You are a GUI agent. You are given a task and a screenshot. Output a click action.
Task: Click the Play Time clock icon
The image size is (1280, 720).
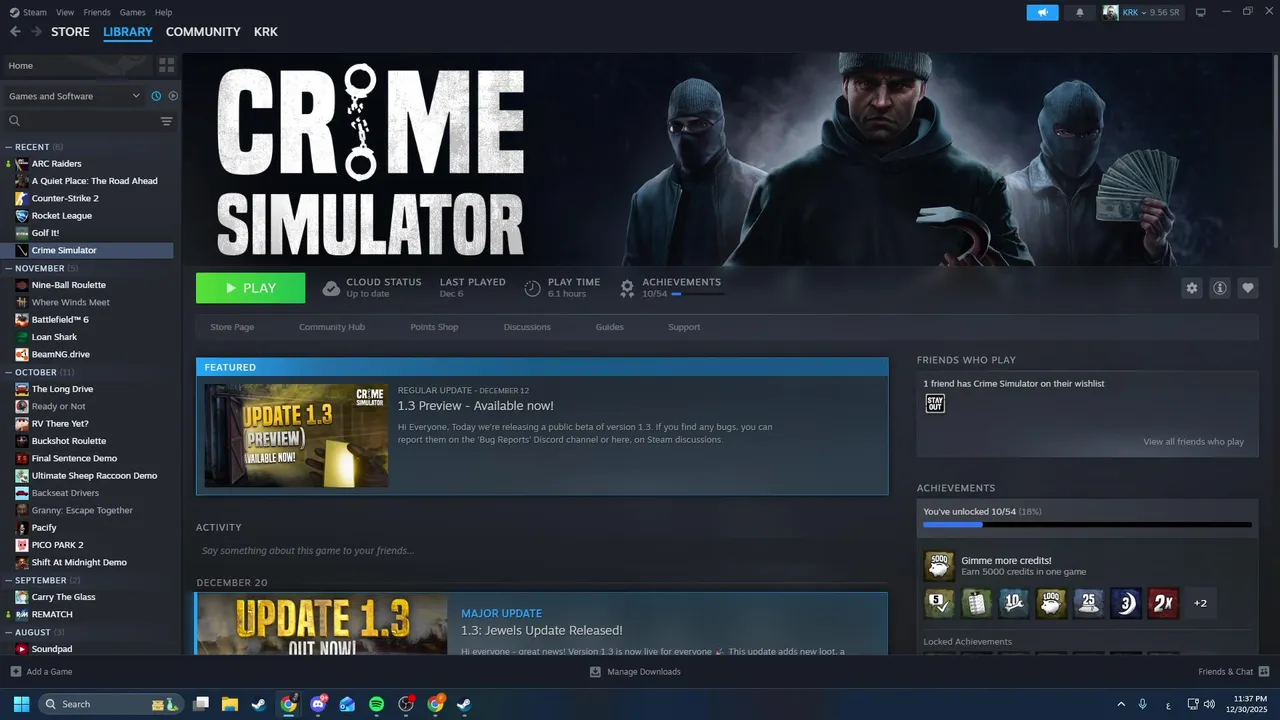[x=532, y=288]
